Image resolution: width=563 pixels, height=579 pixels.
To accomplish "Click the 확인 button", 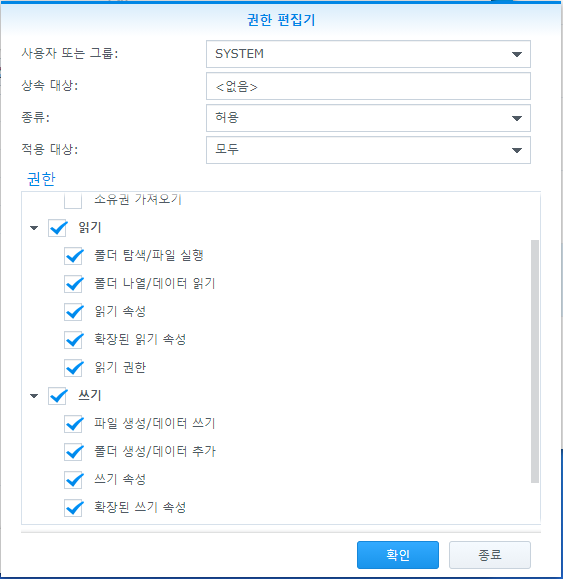I will point(398,555).
